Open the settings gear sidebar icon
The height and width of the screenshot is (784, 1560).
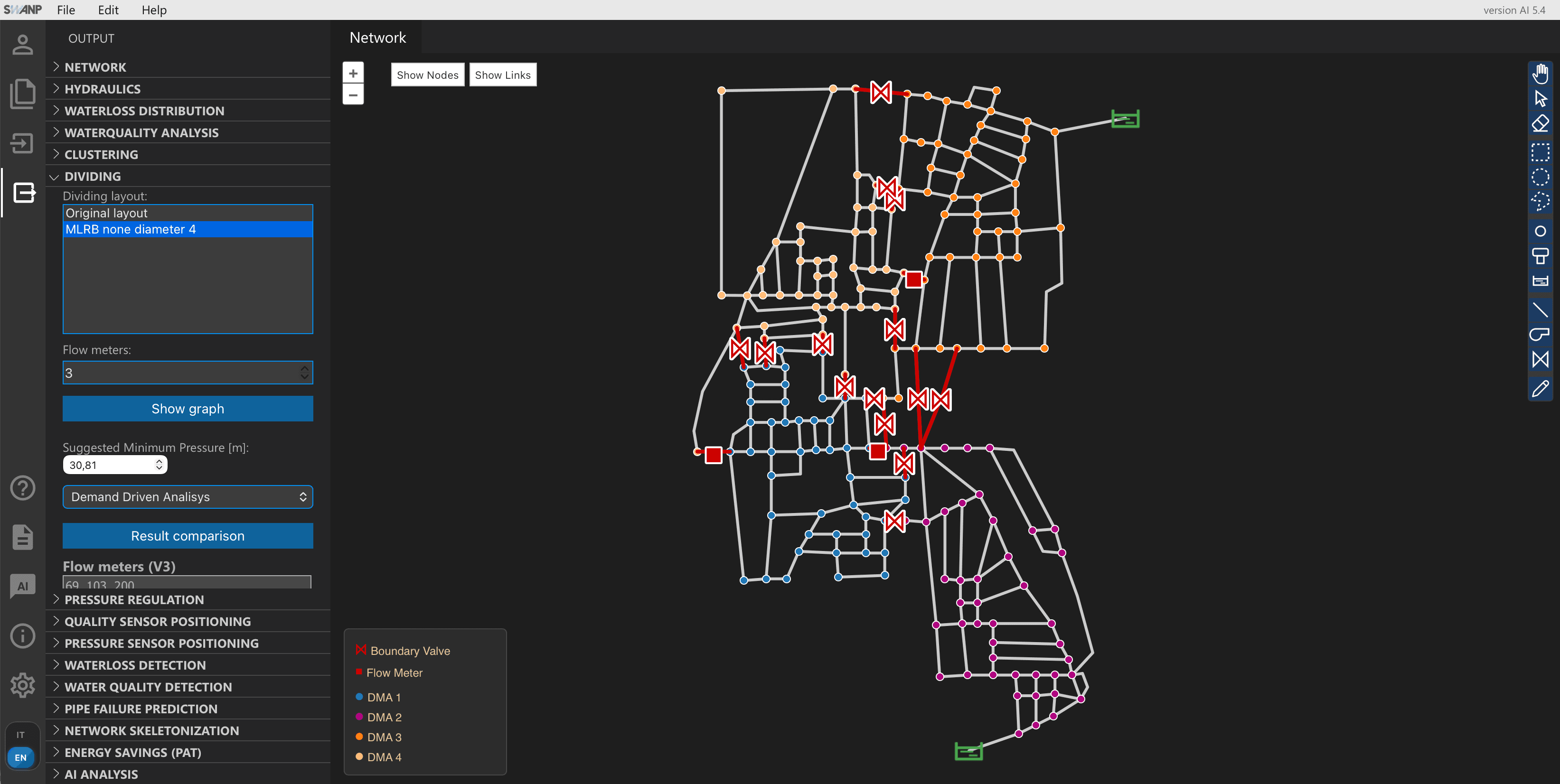pyautogui.click(x=22, y=685)
